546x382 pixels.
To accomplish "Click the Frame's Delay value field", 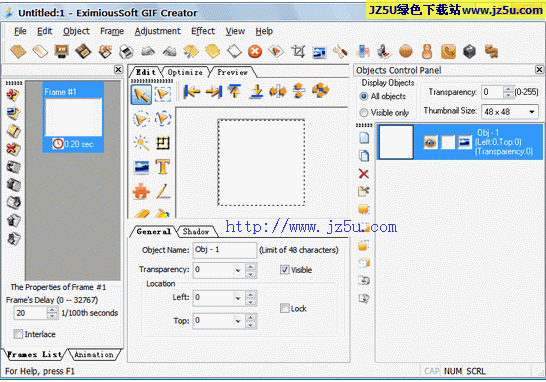I will point(30,313).
